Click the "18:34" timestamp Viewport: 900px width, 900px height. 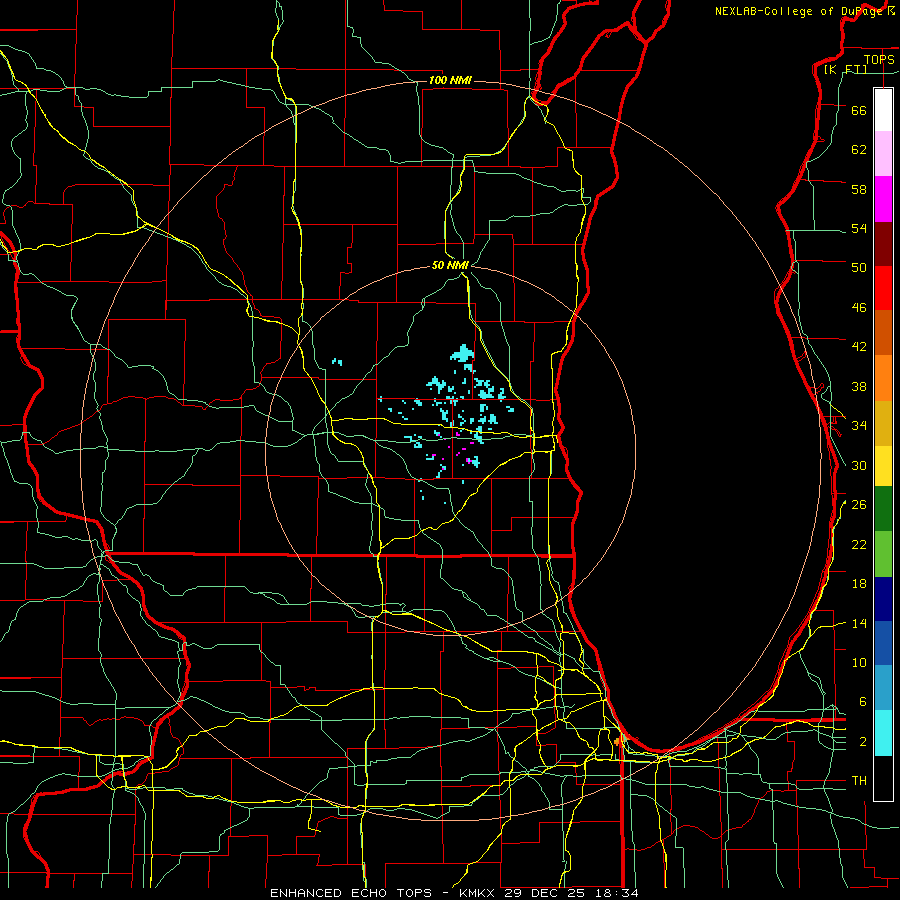tap(619, 893)
